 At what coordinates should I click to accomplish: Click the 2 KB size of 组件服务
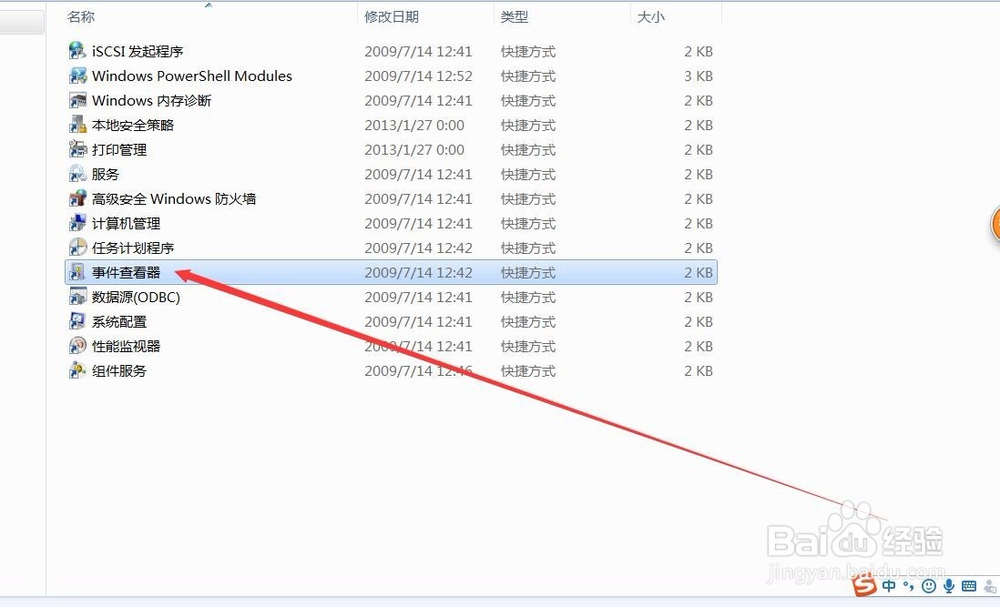[698, 370]
